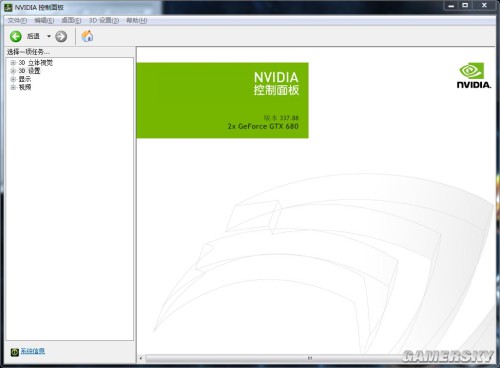Click the green Back arrow icon
The height and width of the screenshot is (368, 500).
(16, 36)
